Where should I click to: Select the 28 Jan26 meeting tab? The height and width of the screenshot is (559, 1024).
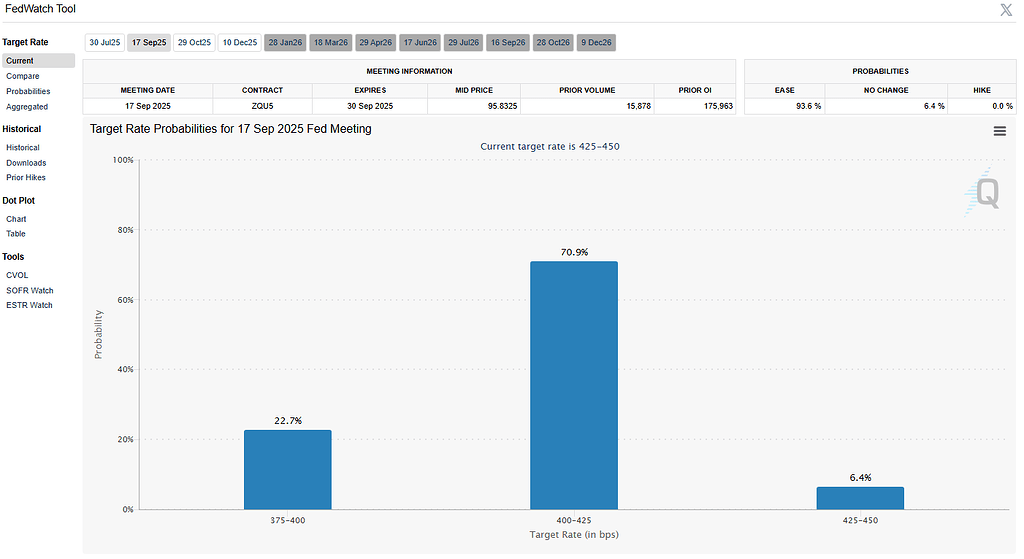285,42
